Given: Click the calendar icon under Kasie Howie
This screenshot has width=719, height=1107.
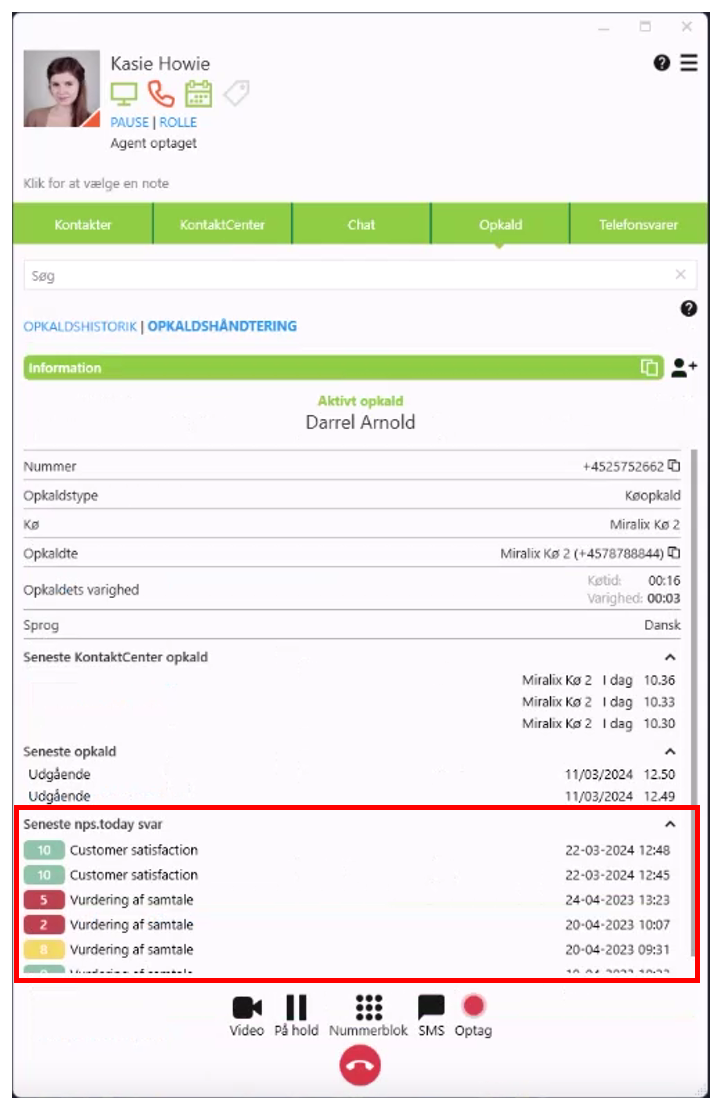Looking at the screenshot, I should (x=199, y=94).
